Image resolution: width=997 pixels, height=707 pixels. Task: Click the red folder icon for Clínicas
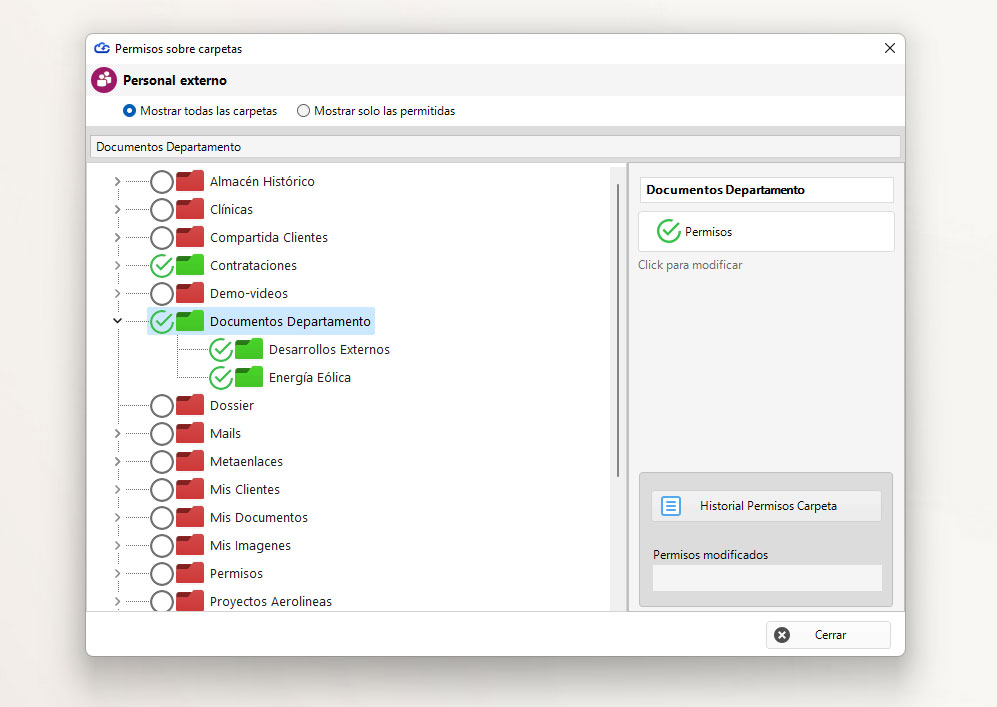pos(190,209)
